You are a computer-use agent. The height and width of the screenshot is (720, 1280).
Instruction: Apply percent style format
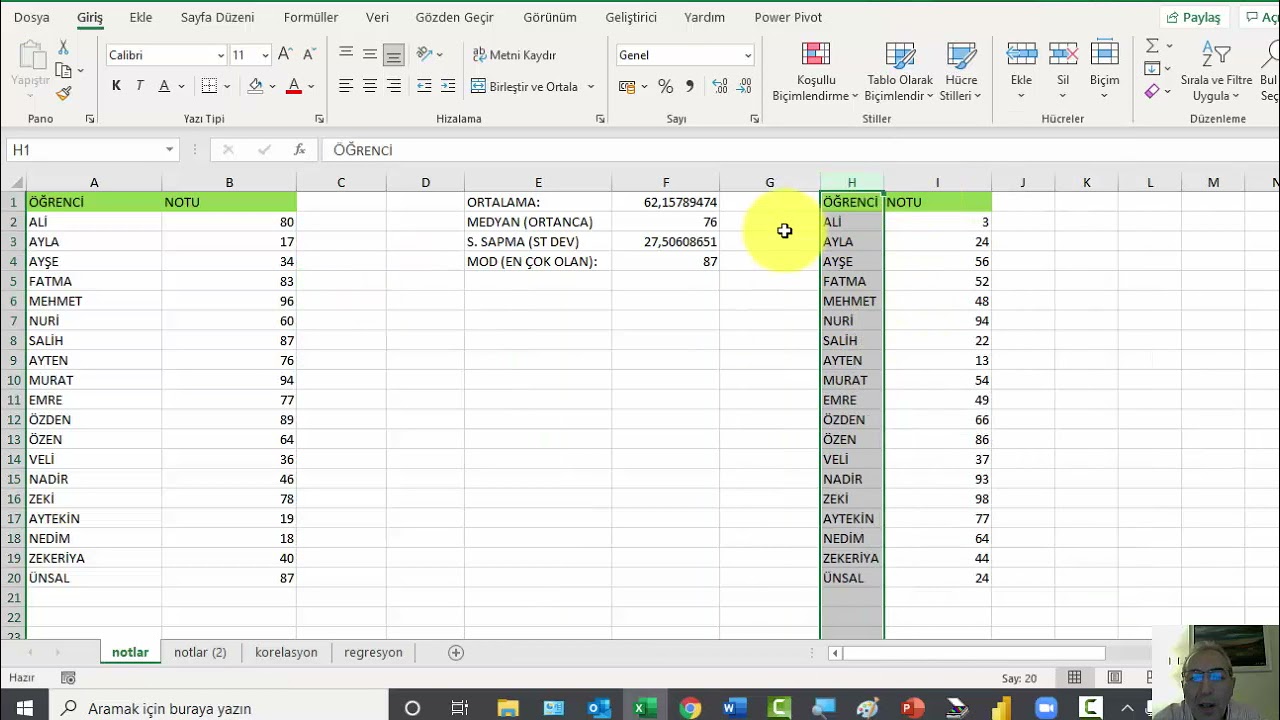pos(665,87)
